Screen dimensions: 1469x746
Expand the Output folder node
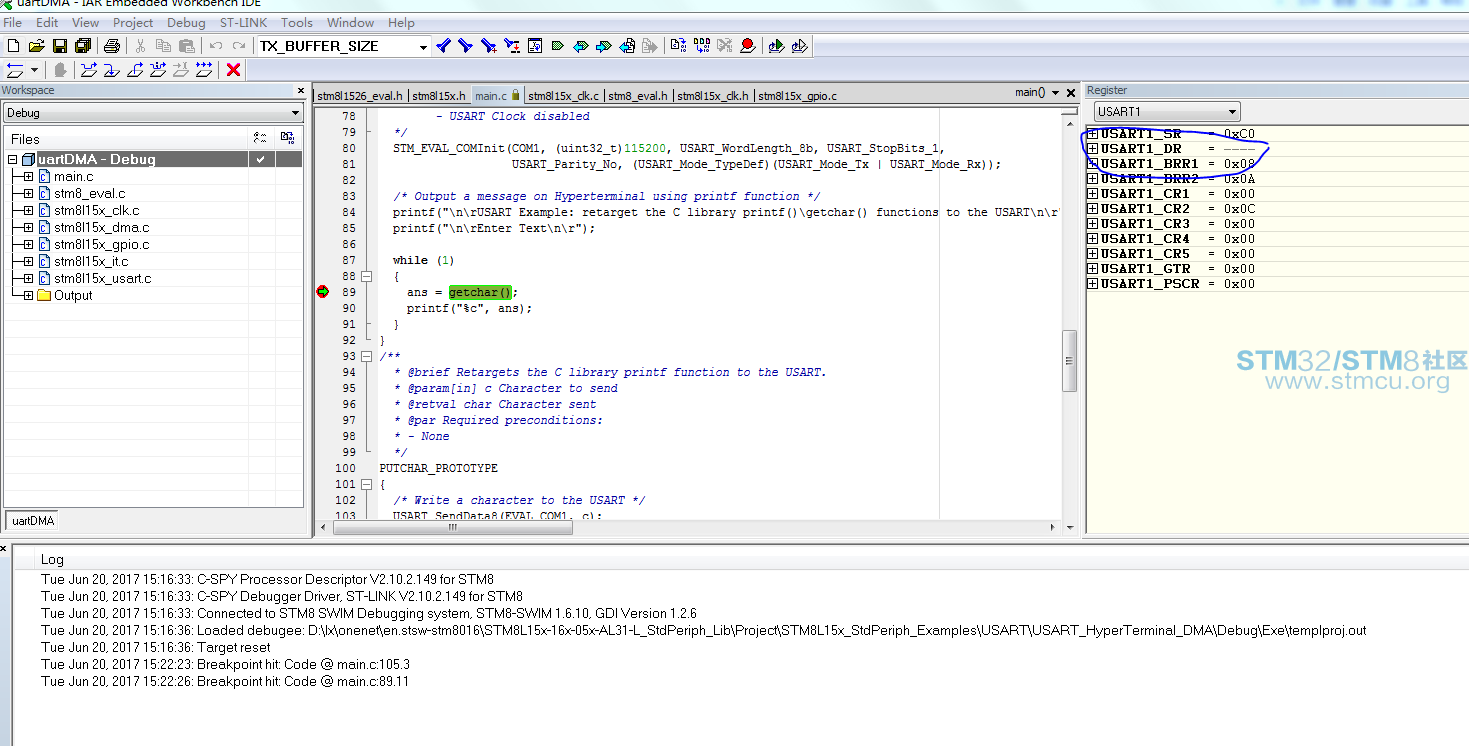point(28,296)
